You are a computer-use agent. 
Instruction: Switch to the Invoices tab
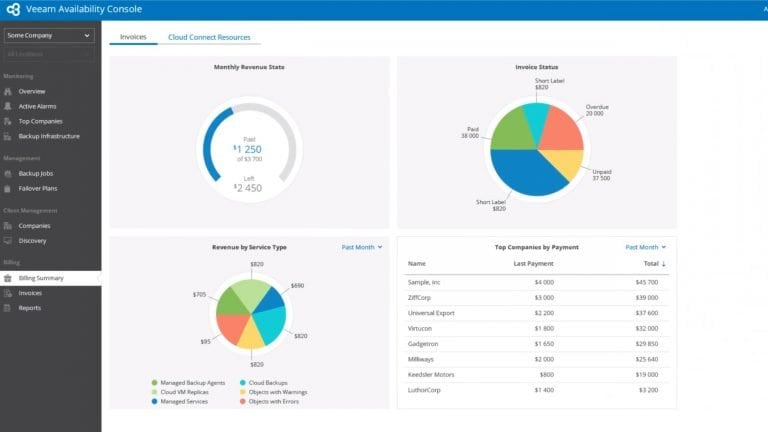pyautogui.click(x=133, y=37)
